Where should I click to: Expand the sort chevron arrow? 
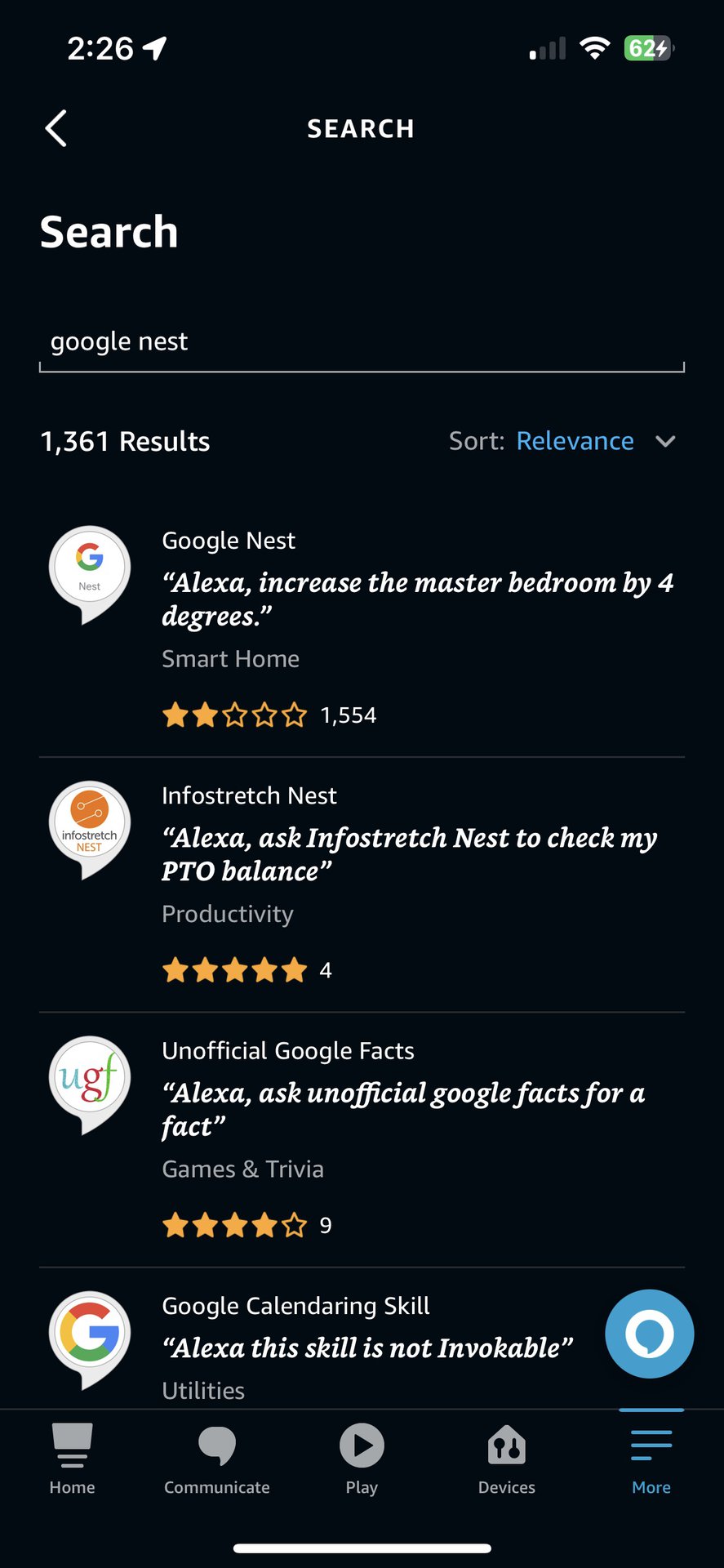665,442
